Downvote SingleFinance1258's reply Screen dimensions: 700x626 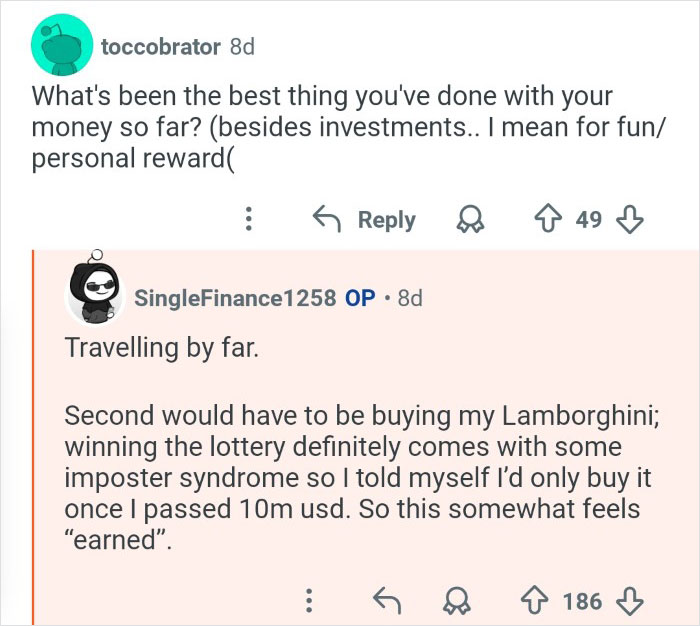[x=629, y=600]
